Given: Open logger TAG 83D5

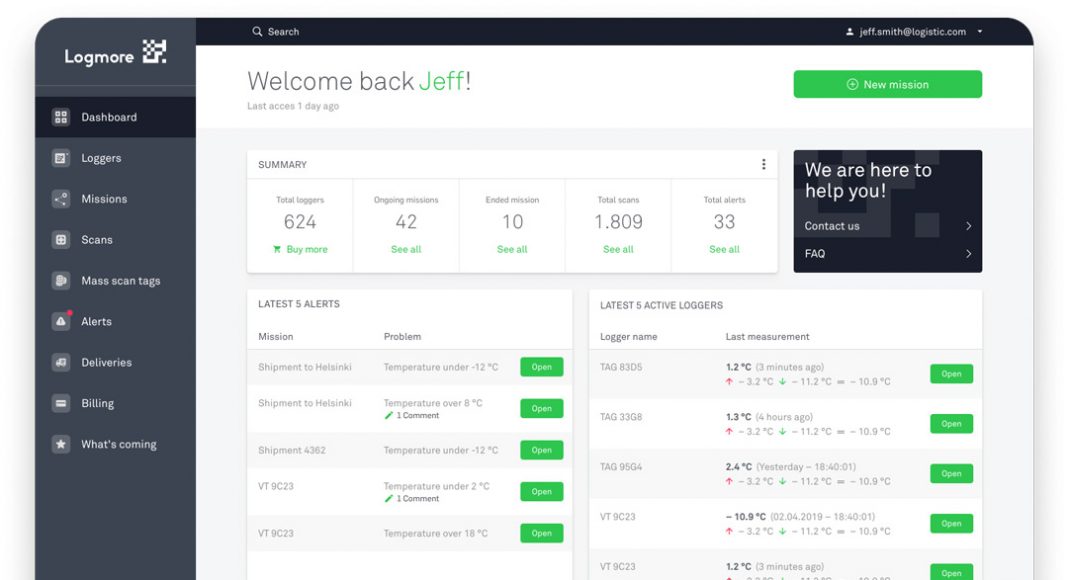Looking at the screenshot, I should point(952,374).
